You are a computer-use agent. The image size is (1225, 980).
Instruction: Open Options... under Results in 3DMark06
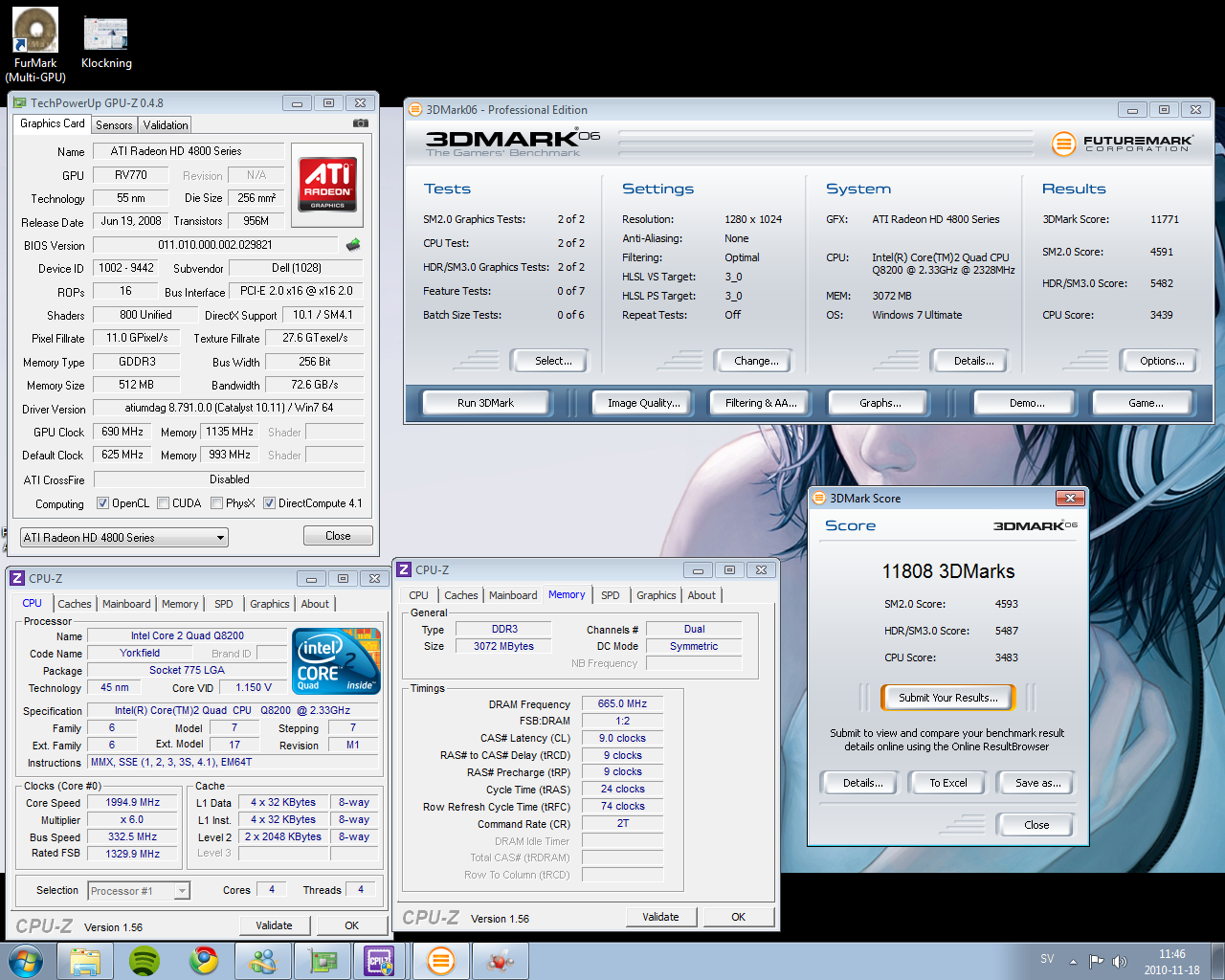pos(1162,361)
